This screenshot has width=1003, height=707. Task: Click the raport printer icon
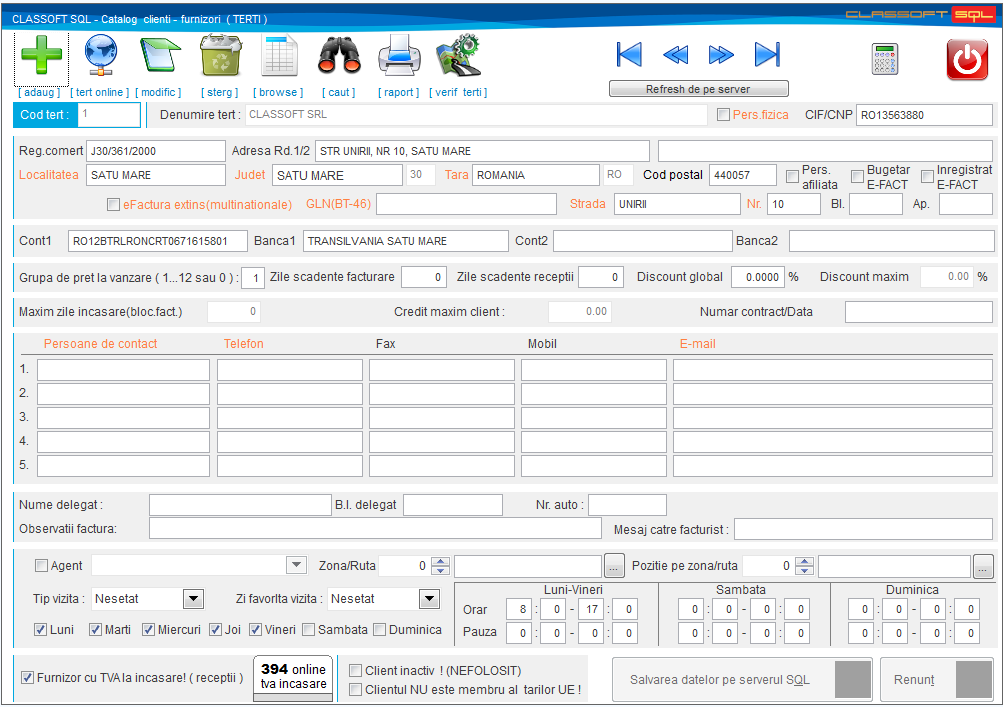pyautogui.click(x=399, y=56)
